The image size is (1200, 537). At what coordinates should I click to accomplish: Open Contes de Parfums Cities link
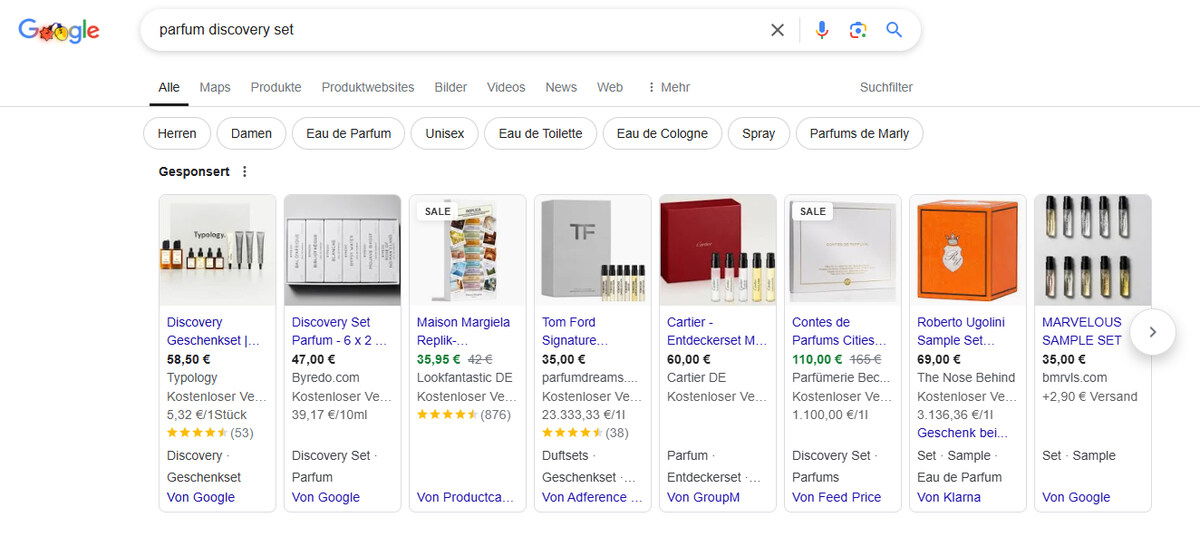coord(840,331)
